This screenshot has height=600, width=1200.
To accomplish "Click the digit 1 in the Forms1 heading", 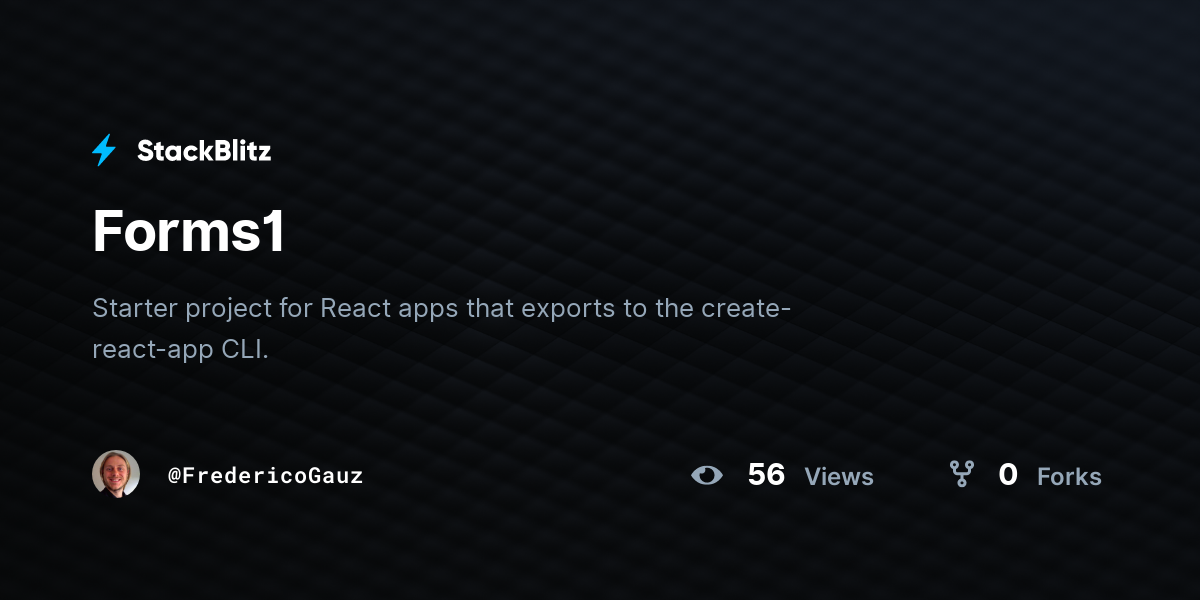I will 273,231.
